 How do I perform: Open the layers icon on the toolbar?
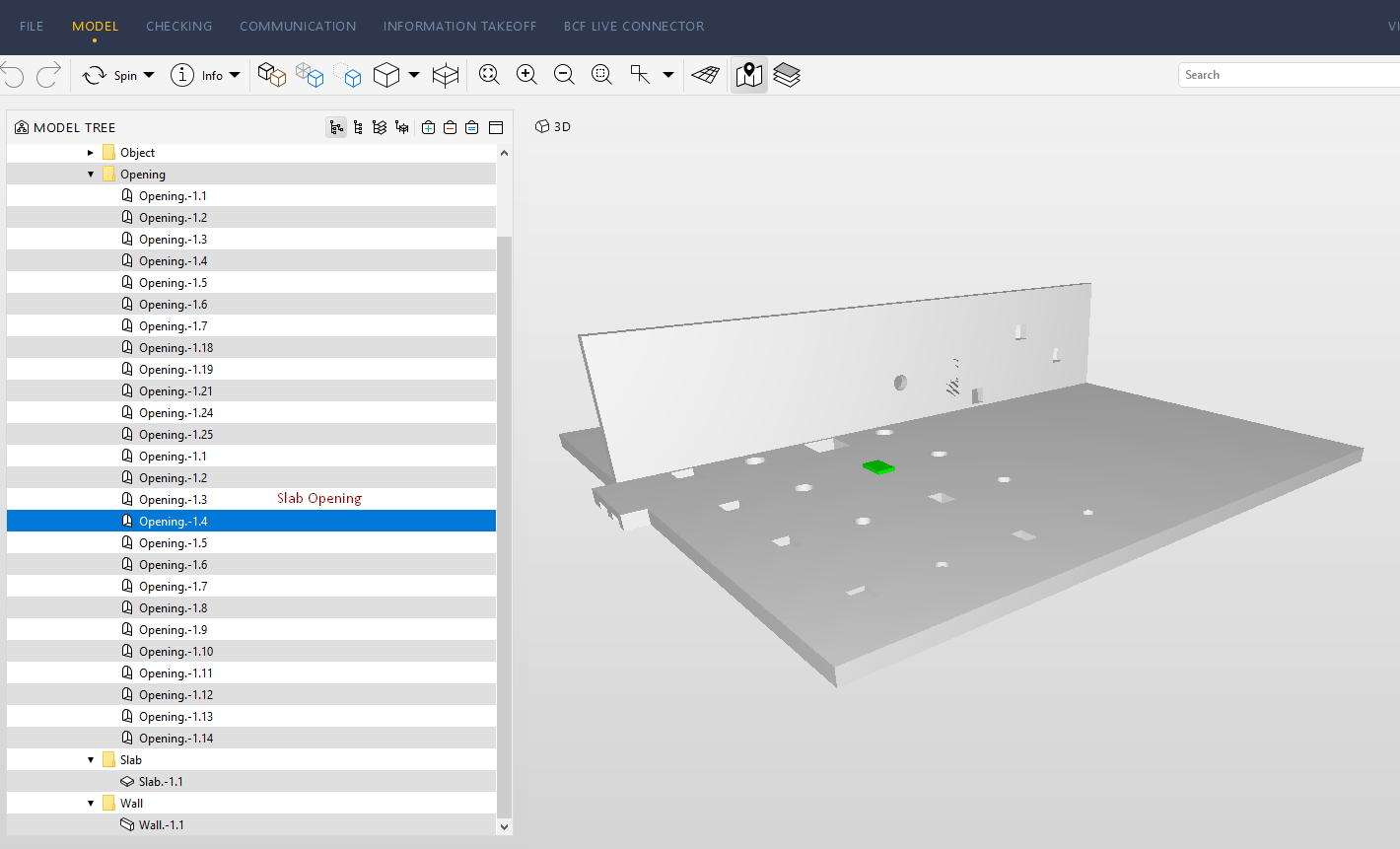click(787, 74)
